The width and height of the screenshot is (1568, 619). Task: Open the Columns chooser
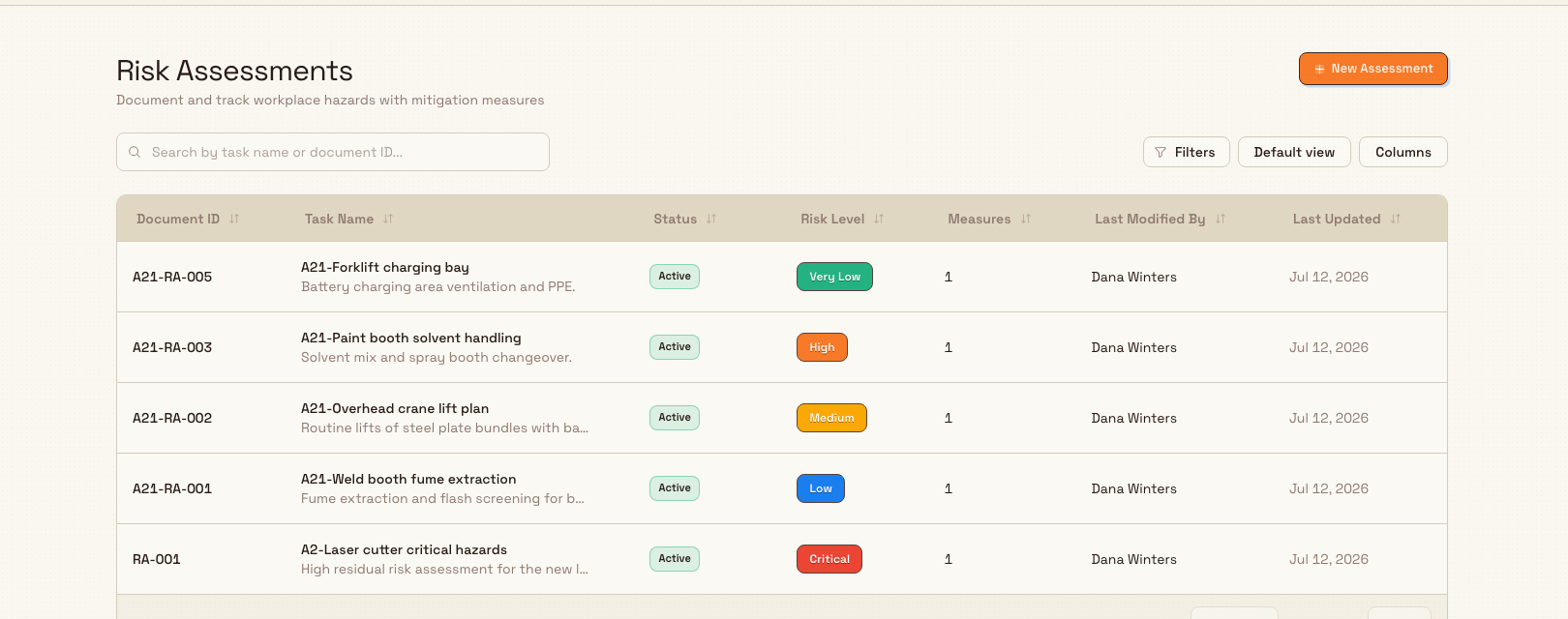(1403, 152)
